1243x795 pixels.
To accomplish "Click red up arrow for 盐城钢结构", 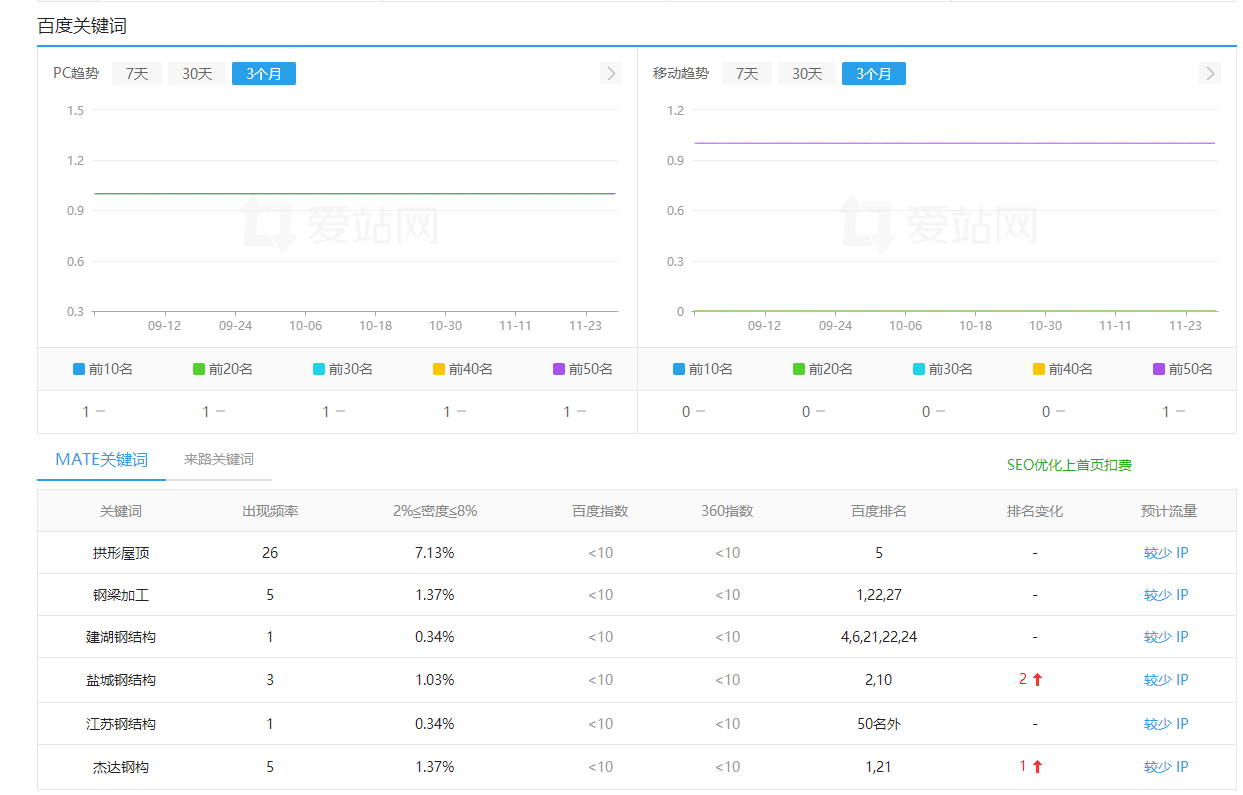I will pos(1037,680).
